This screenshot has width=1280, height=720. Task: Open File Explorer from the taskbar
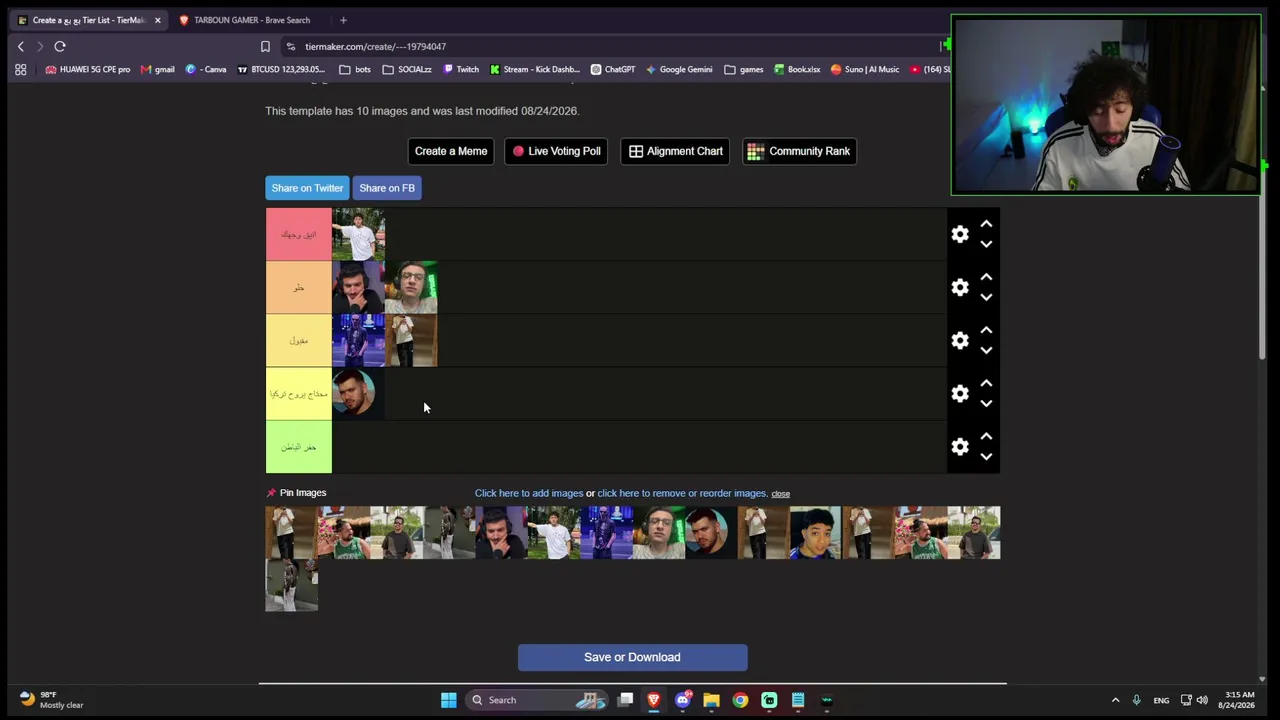[x=711, y=700]
